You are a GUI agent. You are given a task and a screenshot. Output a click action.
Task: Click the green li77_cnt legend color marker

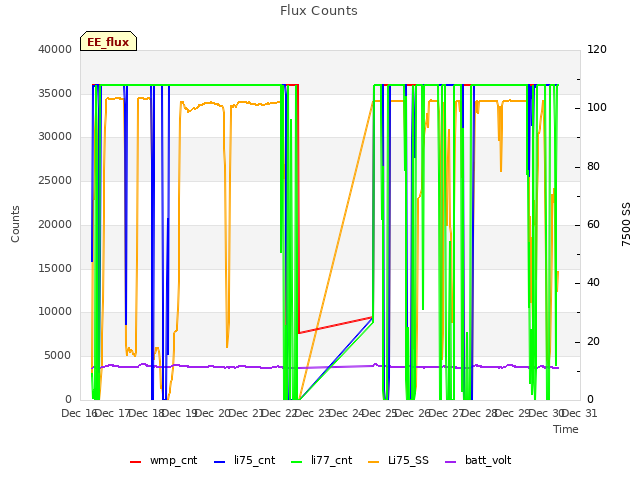point(296,462)
